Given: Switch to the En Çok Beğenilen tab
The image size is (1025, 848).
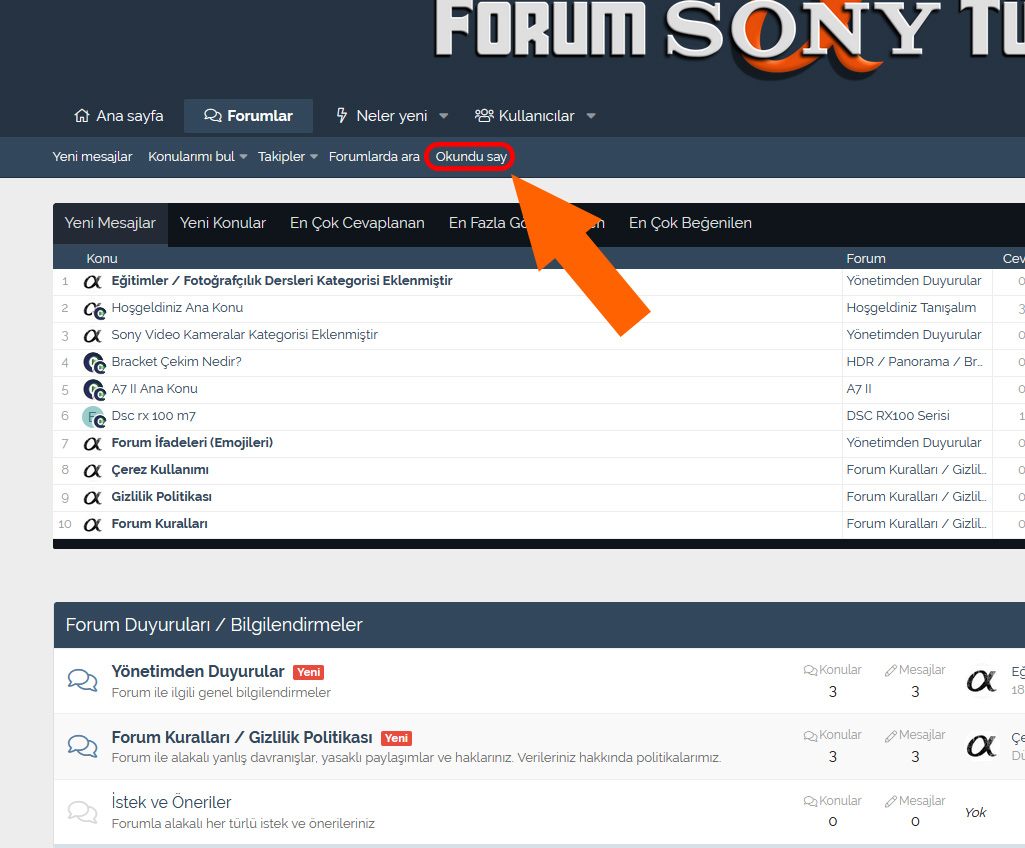Looking at the screenshot, I should tap(690, 224).
